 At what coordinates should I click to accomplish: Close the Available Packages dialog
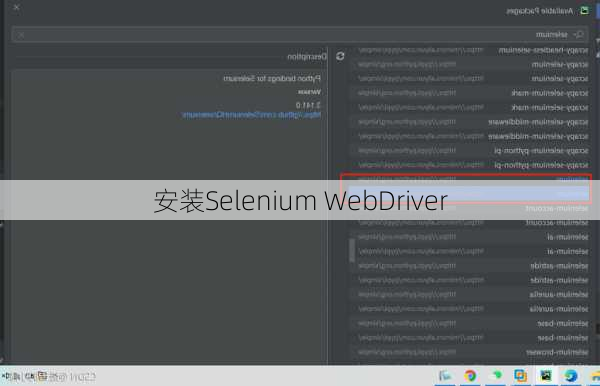click(16, 7)
